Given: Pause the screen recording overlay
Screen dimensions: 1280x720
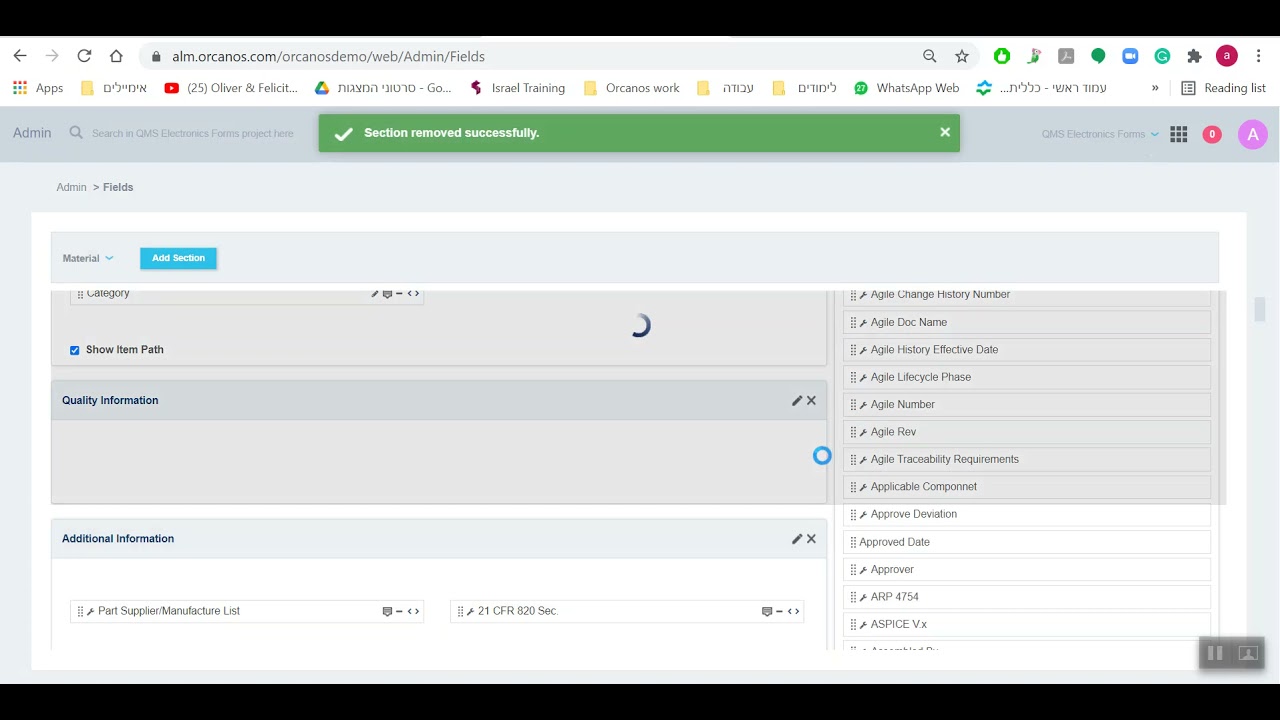Looking at the screenshot, I should 1215,653.
